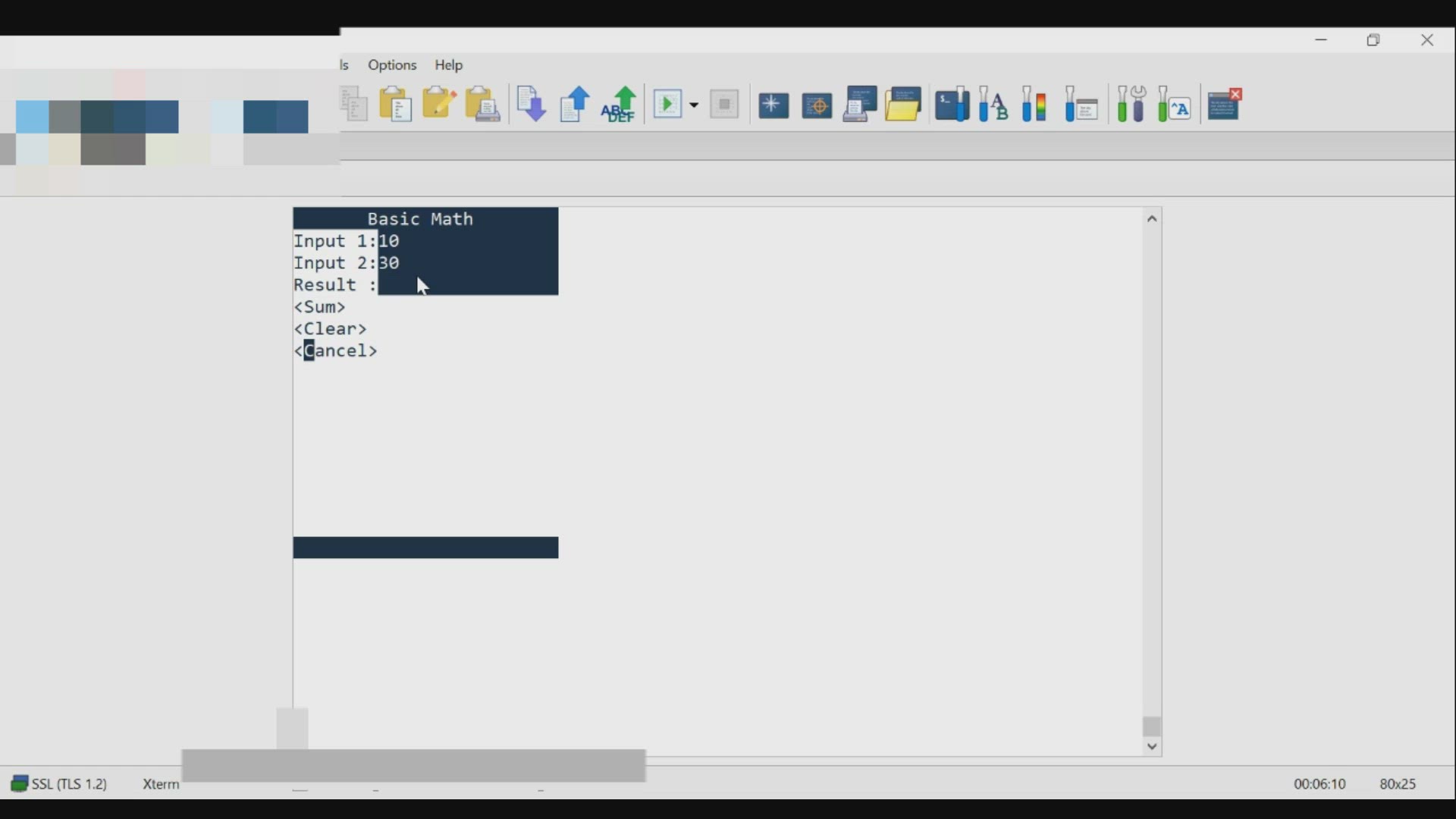This screenshot has height=819, width=1456.
Task: Click the Copy icon in toolbar
Action: (353, 105)
